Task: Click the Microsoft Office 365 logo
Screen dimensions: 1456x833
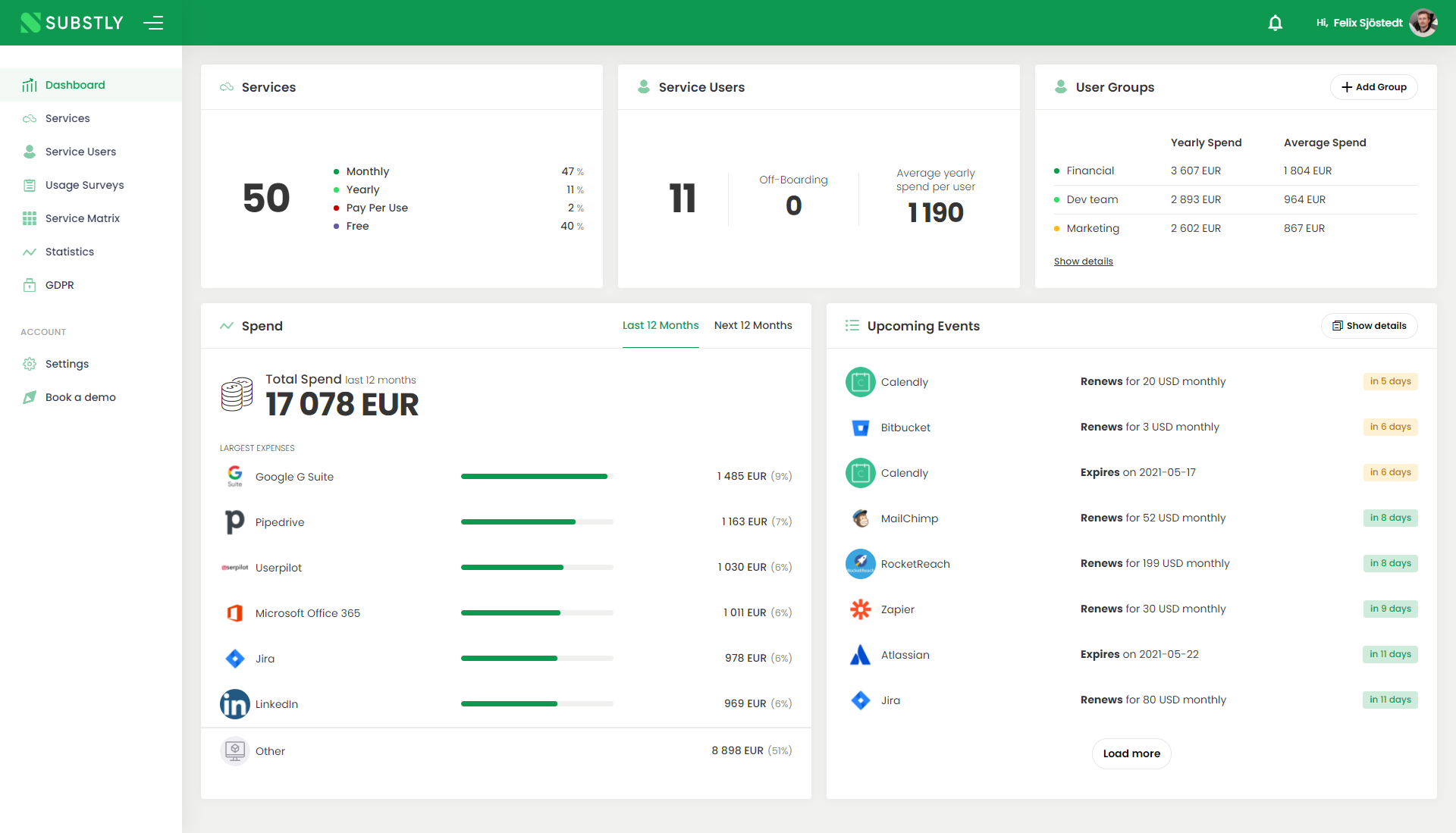Action: (235, 612)
